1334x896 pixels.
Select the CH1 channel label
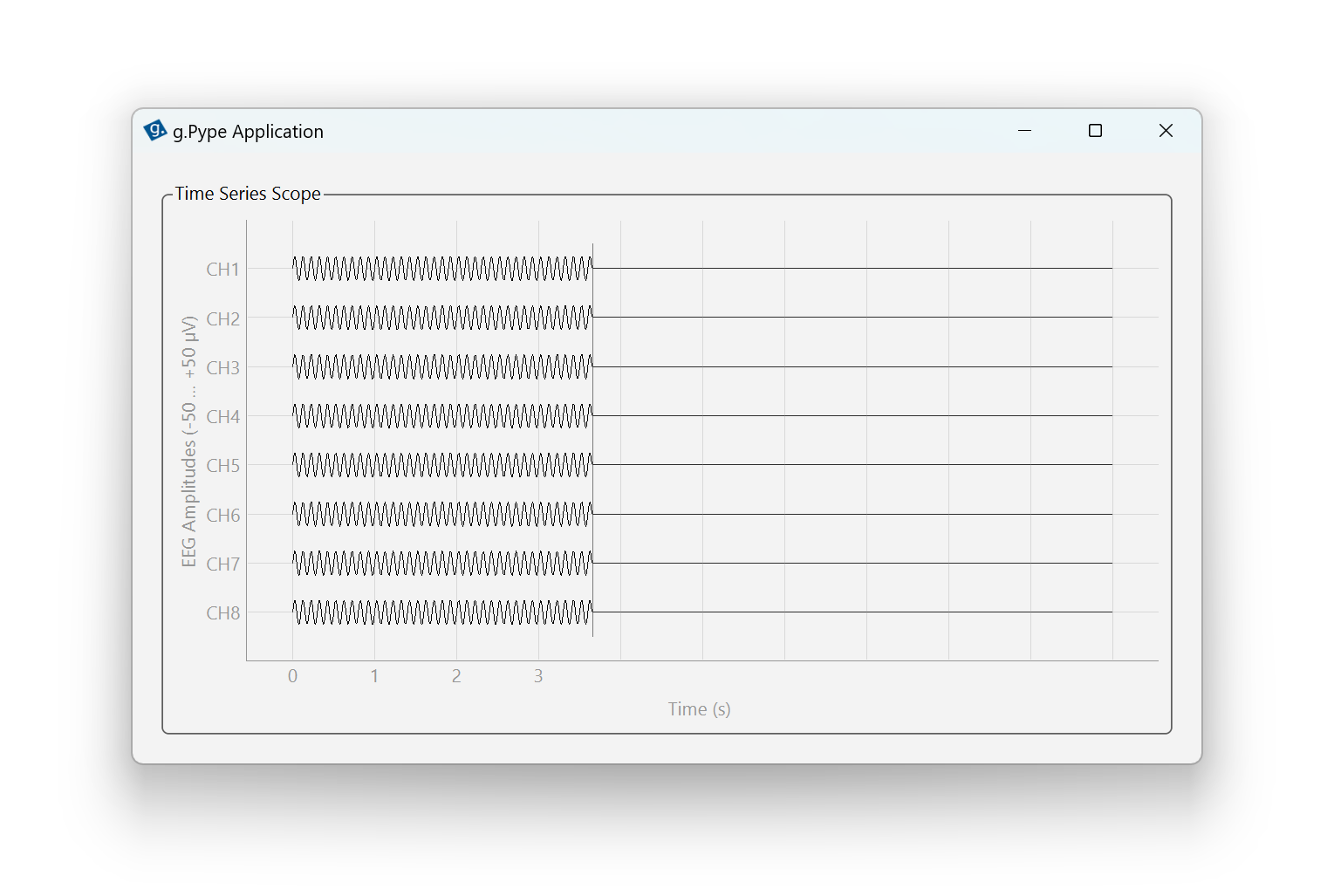222,270
